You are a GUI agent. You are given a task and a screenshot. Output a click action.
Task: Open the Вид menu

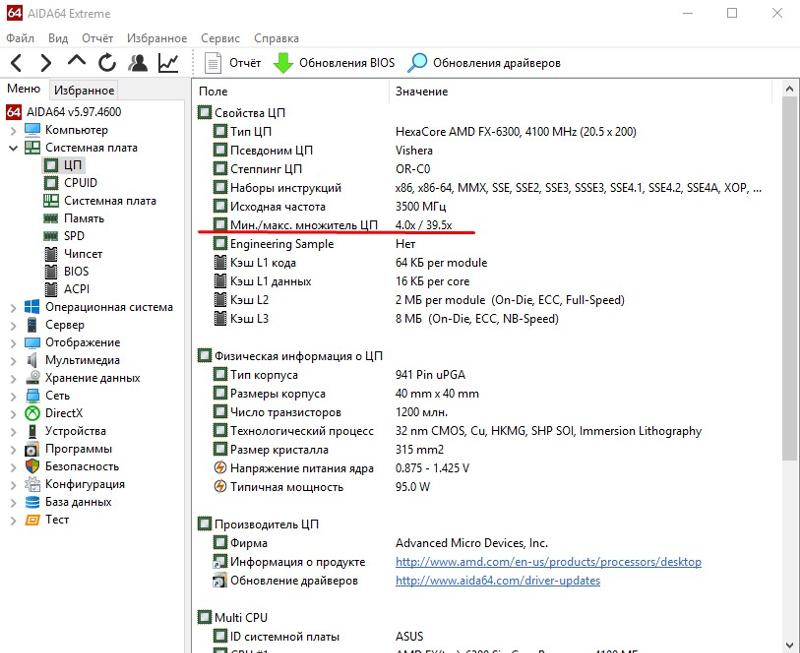click(x=58, y=38)
